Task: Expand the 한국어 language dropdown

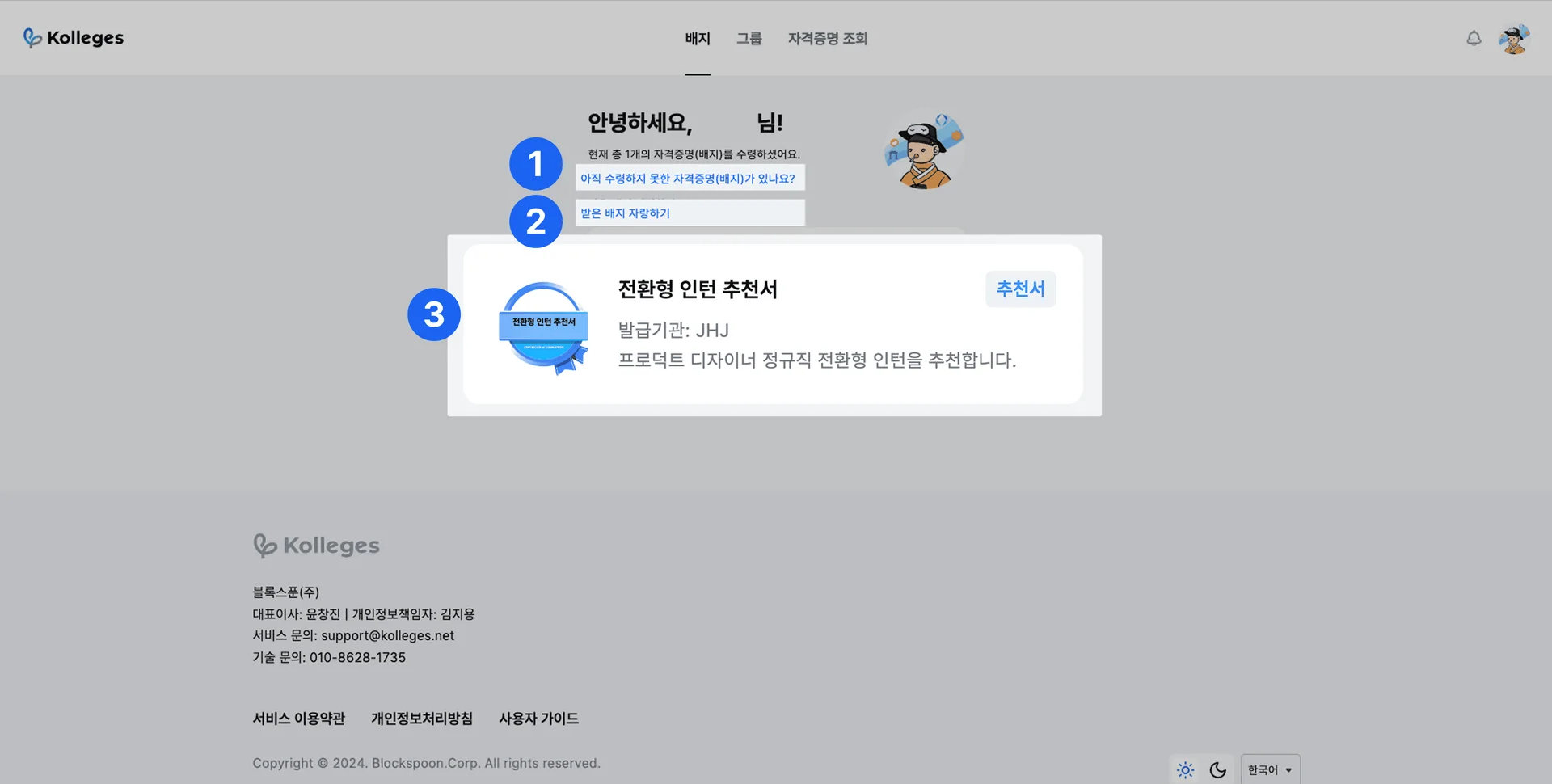Action: 1270,770
